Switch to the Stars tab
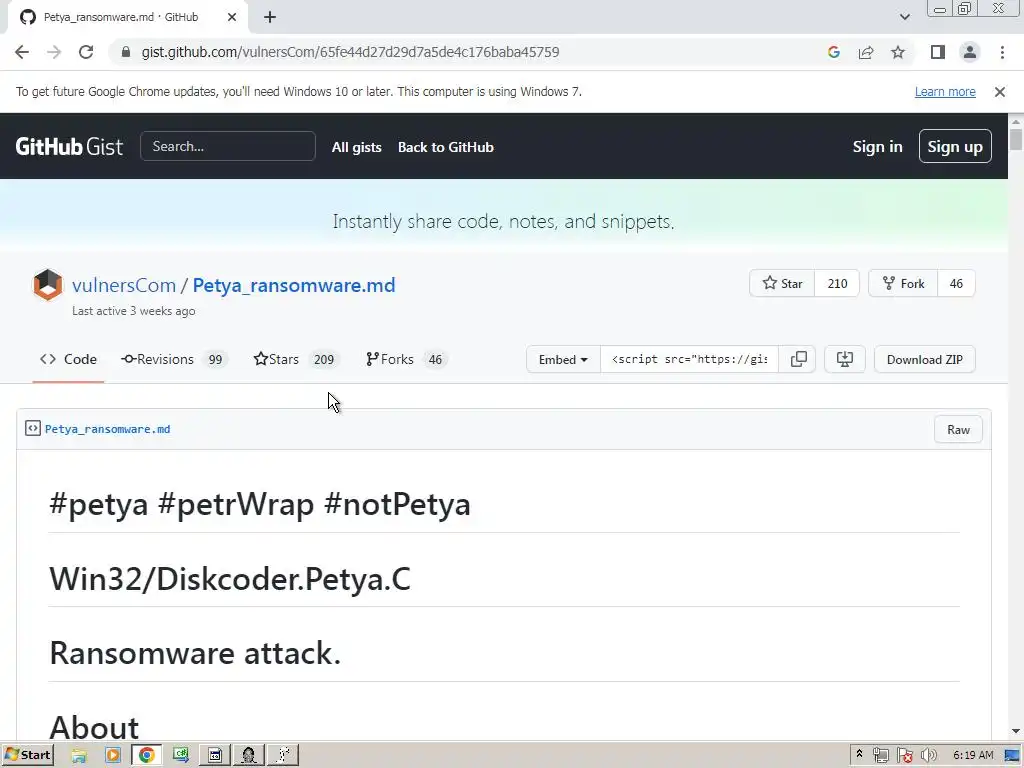 (296, 359)
